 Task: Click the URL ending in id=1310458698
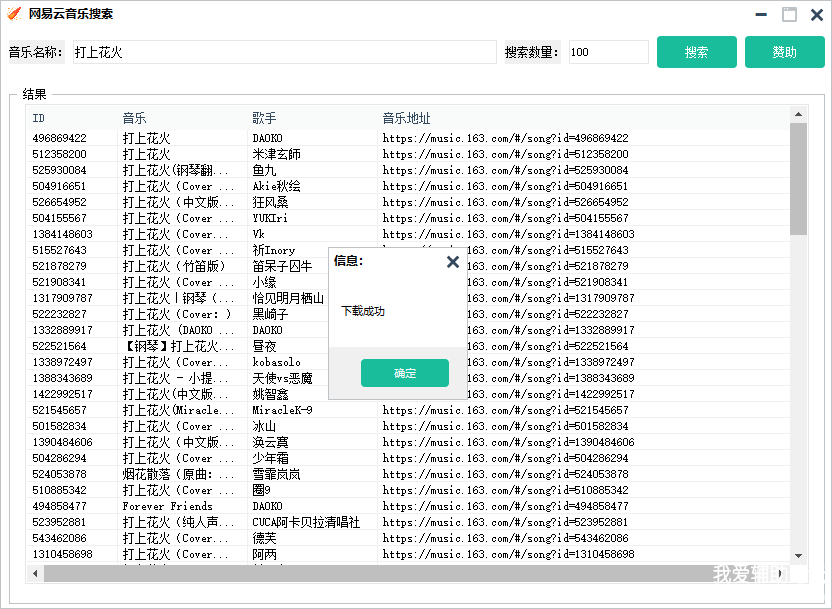(508, 554)
